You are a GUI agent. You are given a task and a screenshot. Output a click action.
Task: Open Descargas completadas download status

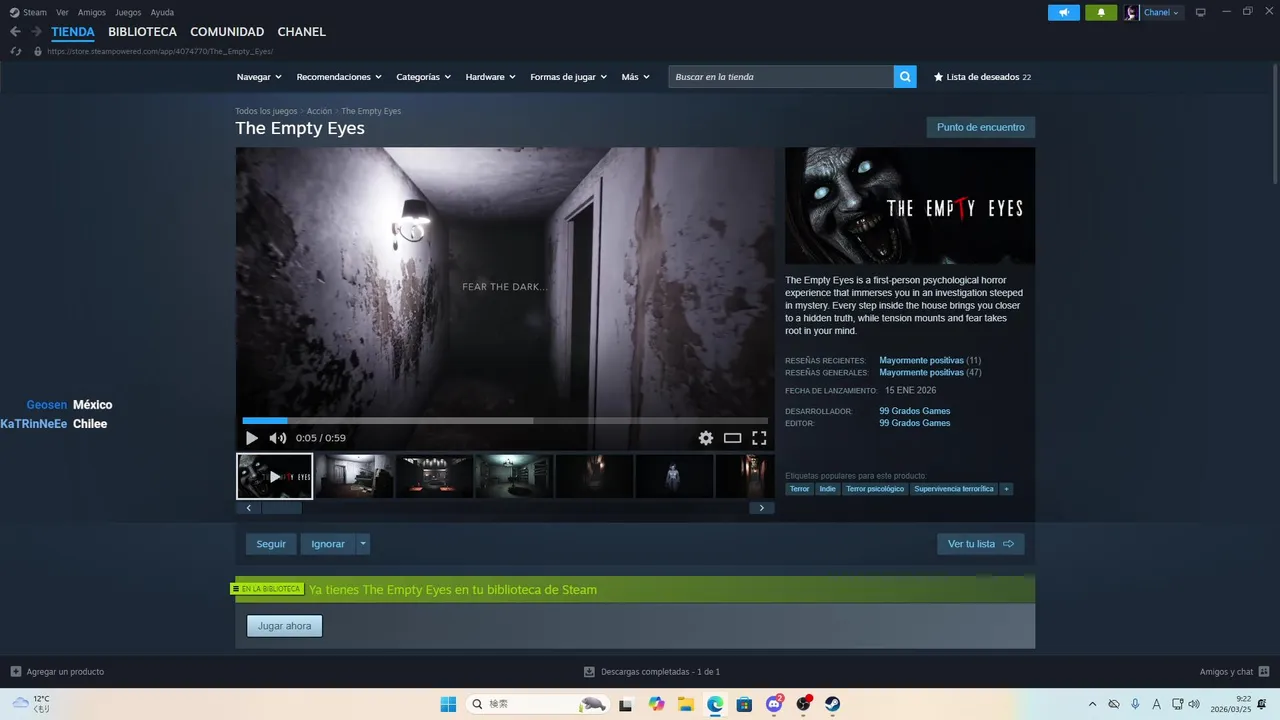(x=652, y=672)
